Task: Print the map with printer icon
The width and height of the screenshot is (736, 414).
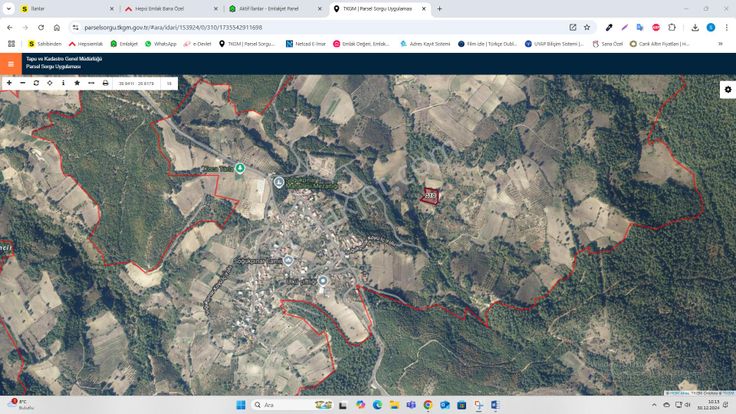Action: (x=105, y=83)
